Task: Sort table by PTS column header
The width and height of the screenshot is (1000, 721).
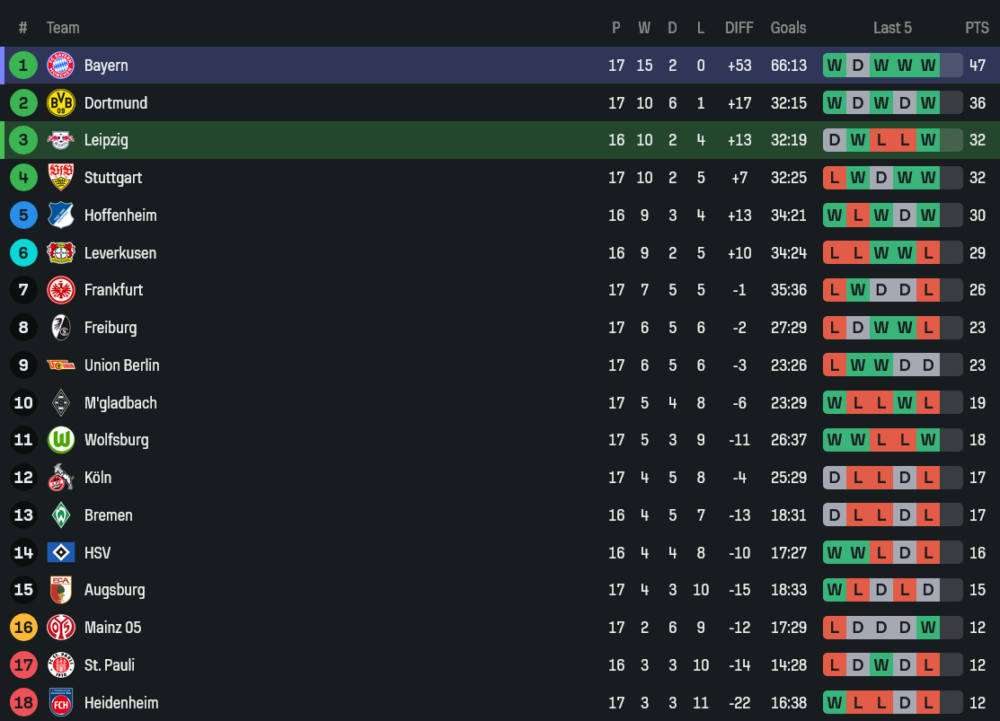Action: pyautogui.click(x=976, y=28)
